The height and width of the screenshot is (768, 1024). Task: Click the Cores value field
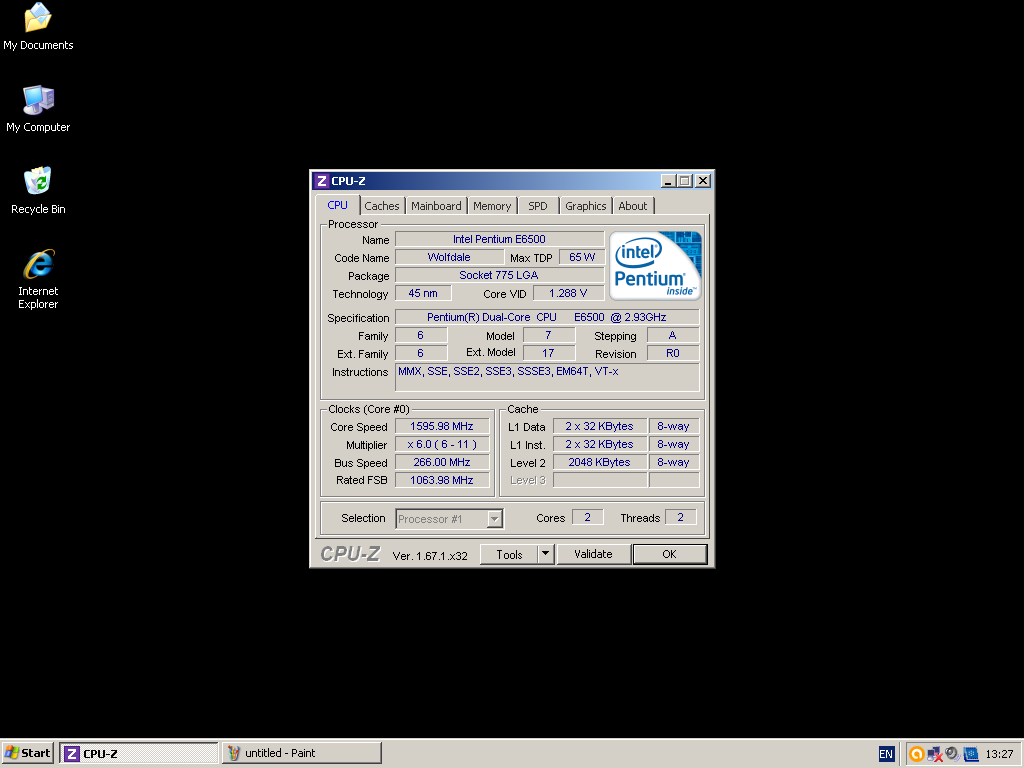pyautogui.click(x=588, y=517)
